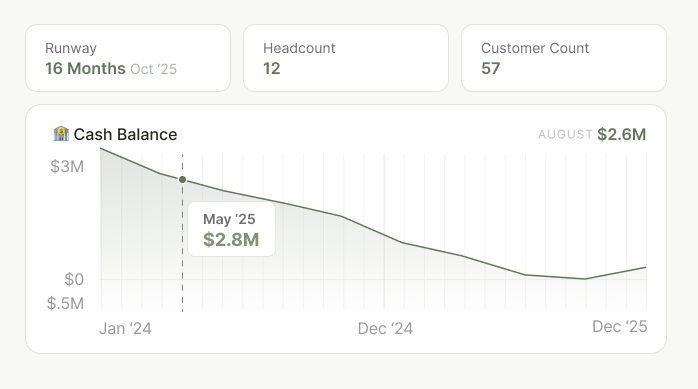Click the May '25 $2.8M tooltip
Screen dimensions: 698x389
(x=231, y=229)
